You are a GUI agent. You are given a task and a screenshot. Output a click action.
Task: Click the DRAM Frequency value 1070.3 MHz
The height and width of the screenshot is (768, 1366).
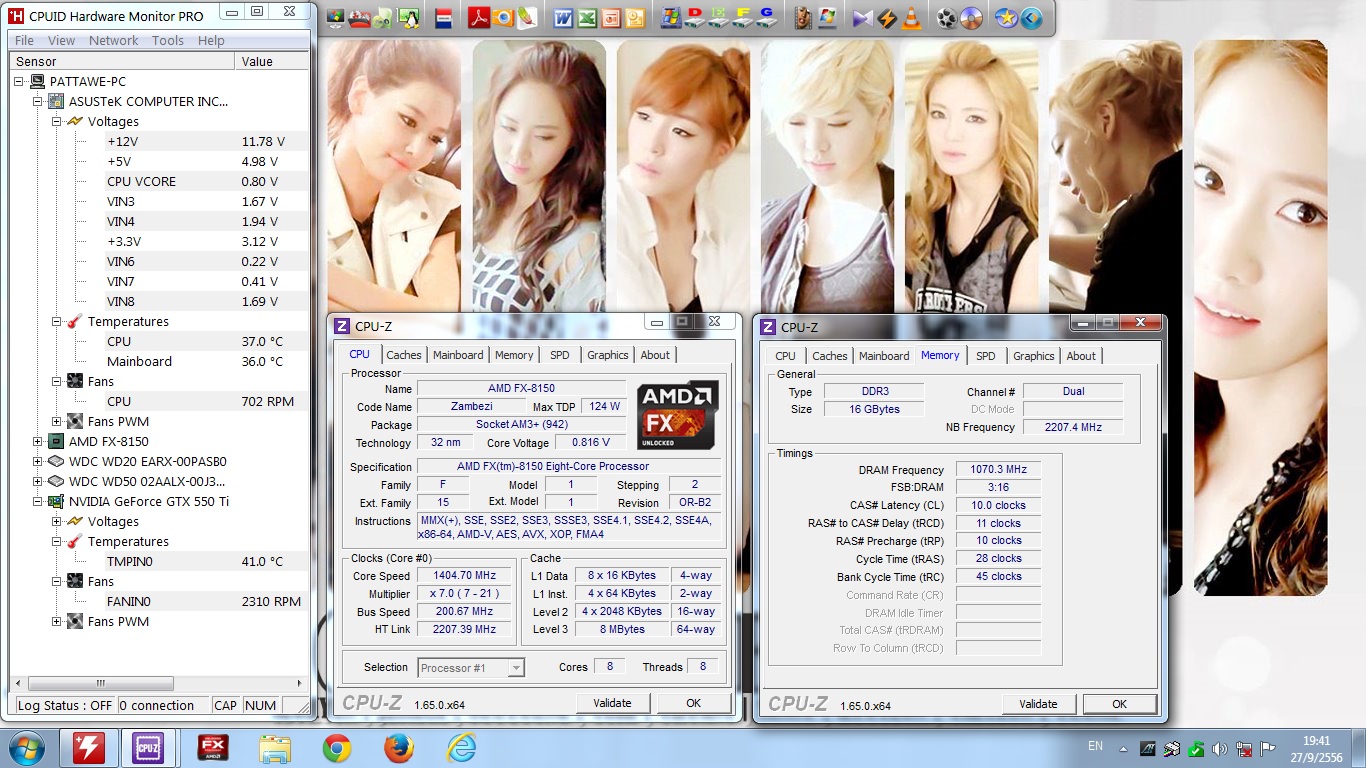pos(998,469)
